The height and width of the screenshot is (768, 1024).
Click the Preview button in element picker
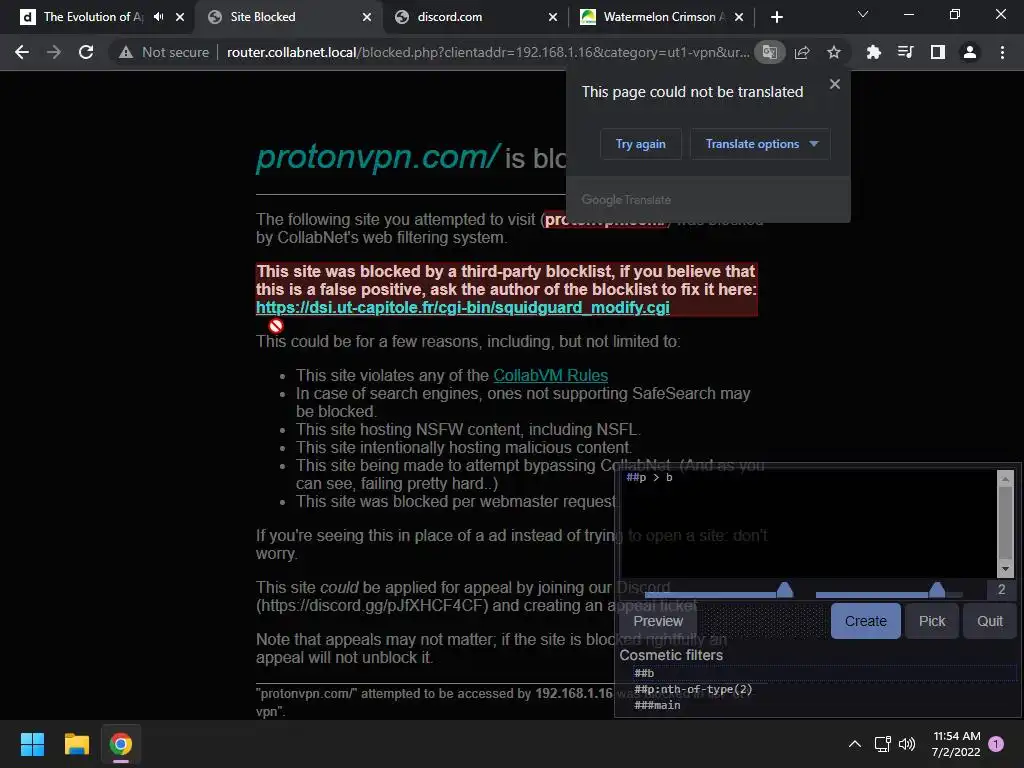pyautogui.click(x=658, y=621)
